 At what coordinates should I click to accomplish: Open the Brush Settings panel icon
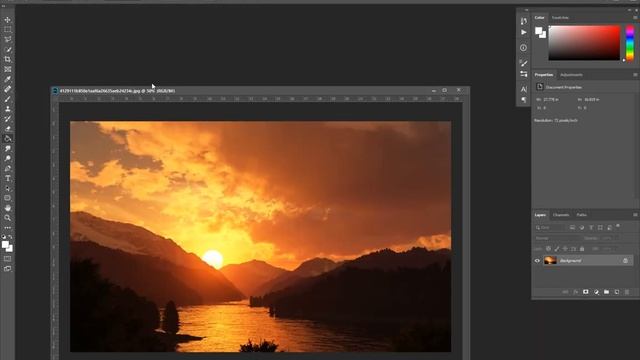[x=524, y=74]
